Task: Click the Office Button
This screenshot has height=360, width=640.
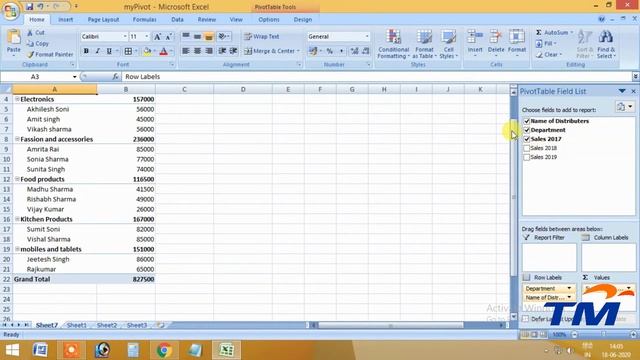Action: click(x=11, y=11)
